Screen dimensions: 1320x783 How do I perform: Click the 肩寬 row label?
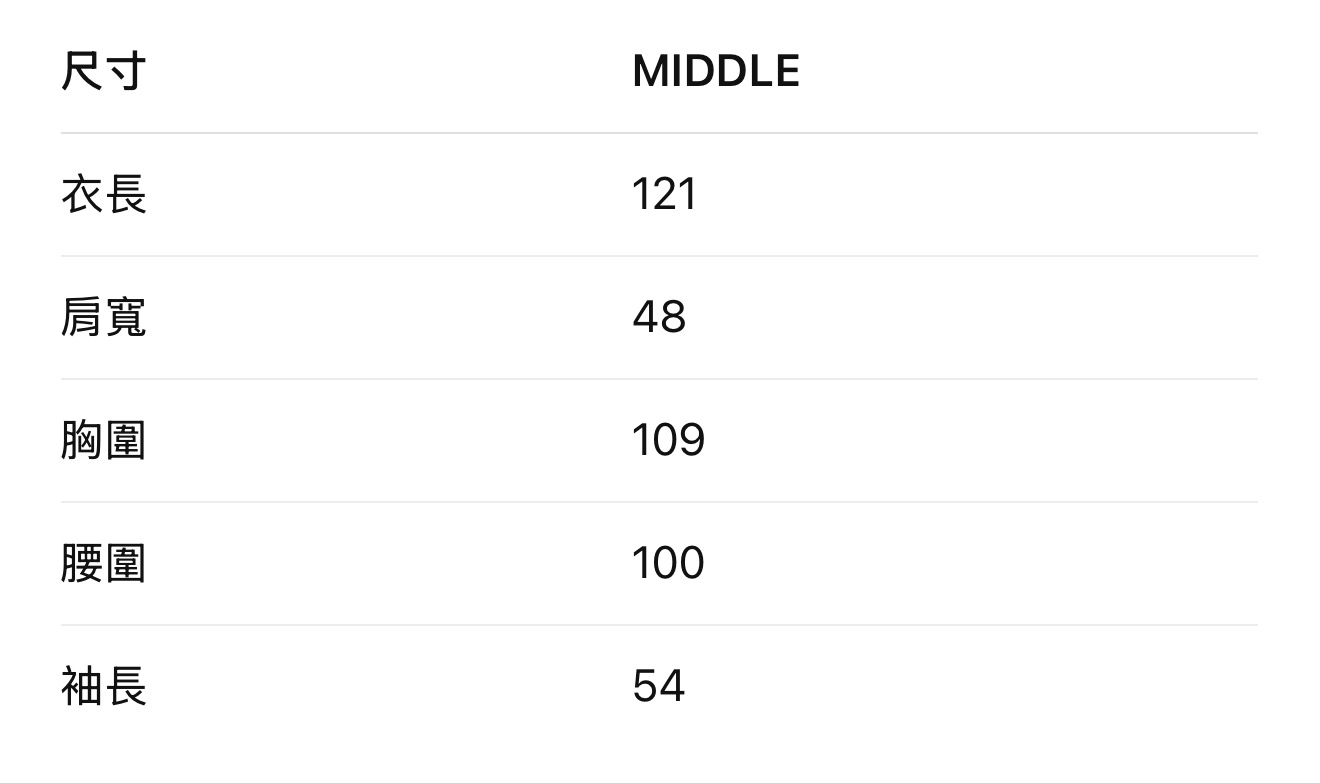(103, 317)
